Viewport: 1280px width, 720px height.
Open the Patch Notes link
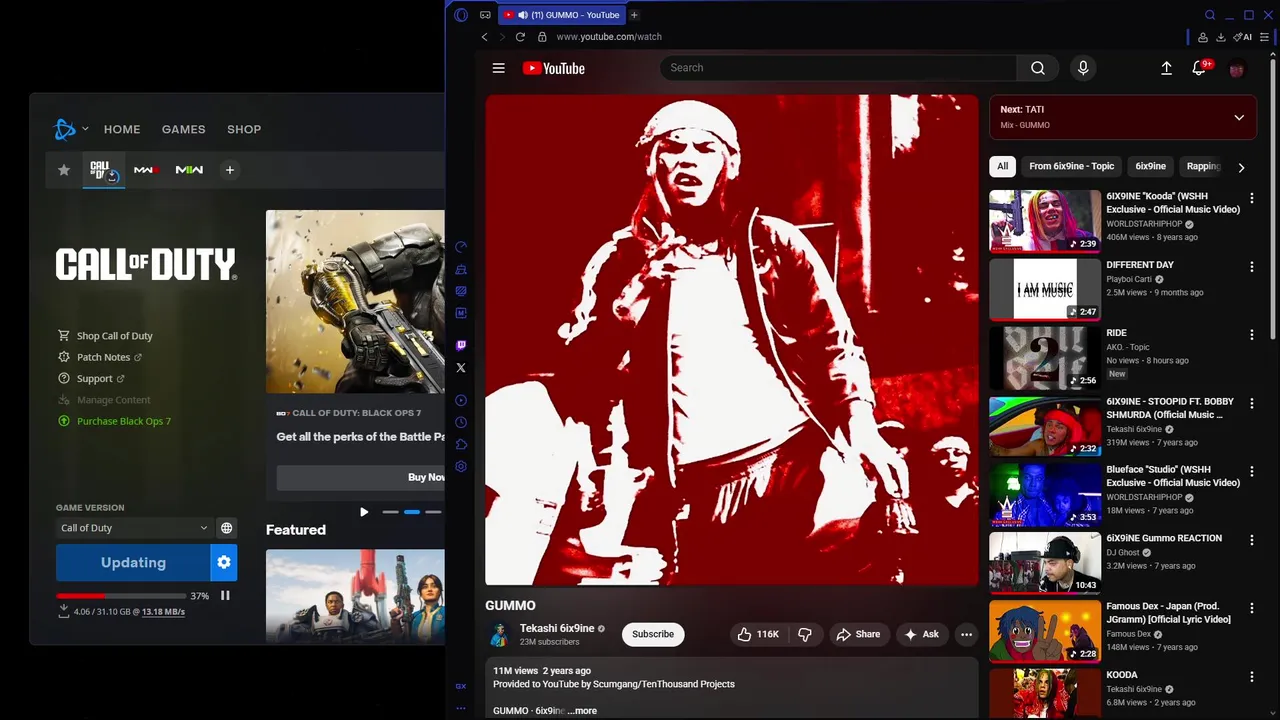pos(101,357)
